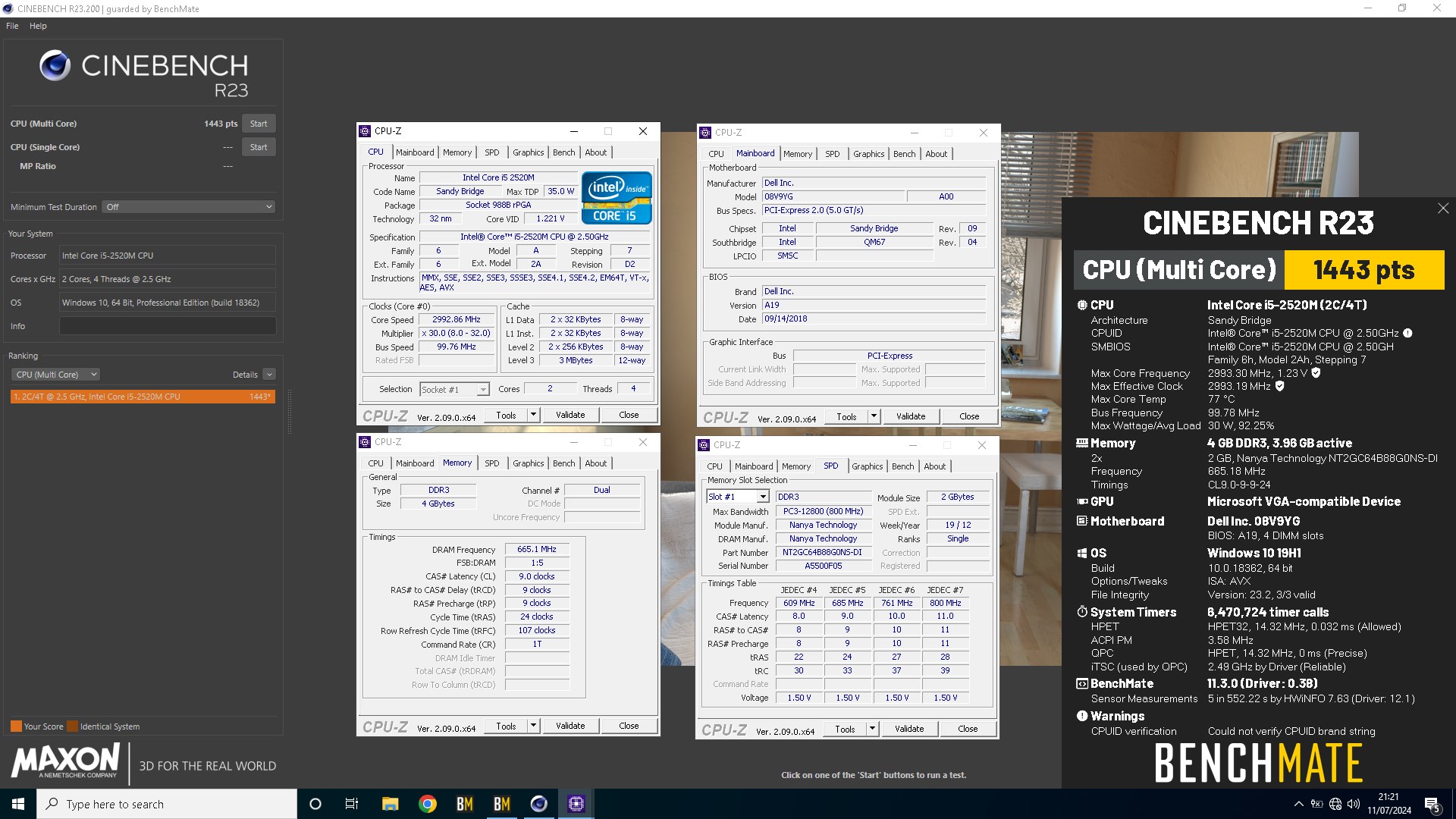Screen dimensions: 1456x819
Task: Open the CPU (Multi Core) ranking dropdown
Action: pos(56,375)
